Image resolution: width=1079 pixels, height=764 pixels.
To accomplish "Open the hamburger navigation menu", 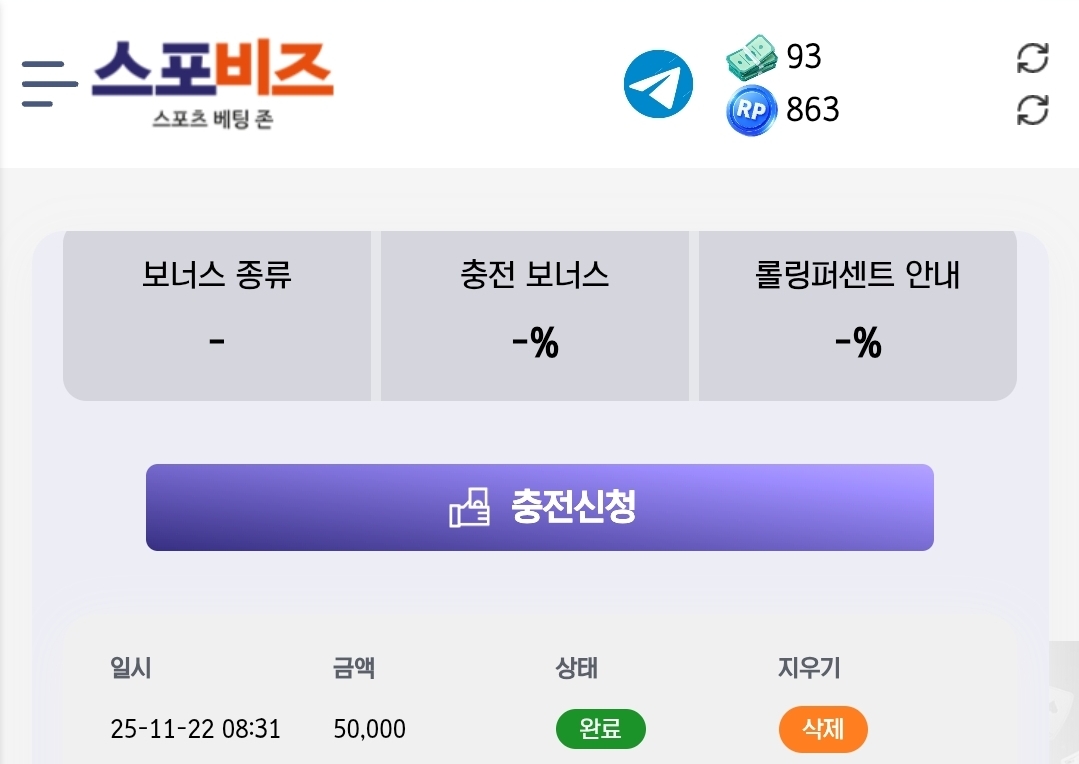I will [x=49, y=83].
